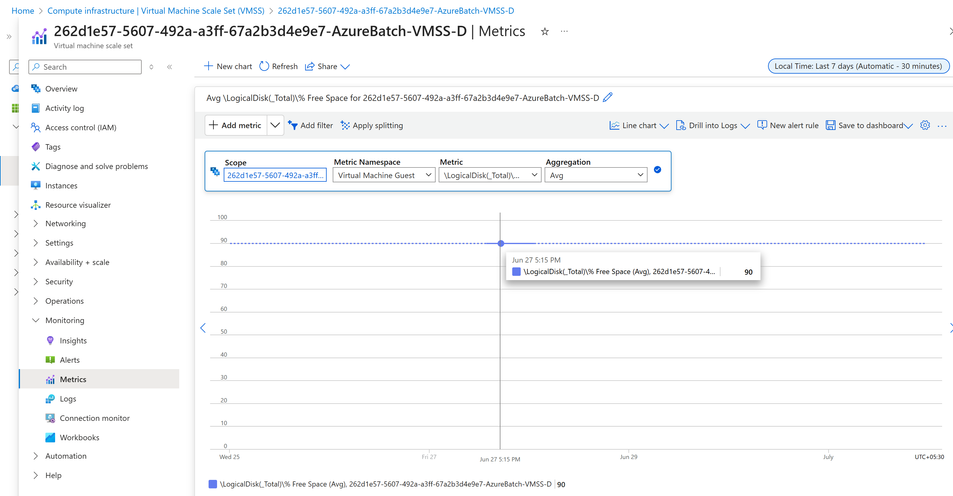Open the Drill into Logs dropdown
Screen dimensions: 953x496
(712, 126)
